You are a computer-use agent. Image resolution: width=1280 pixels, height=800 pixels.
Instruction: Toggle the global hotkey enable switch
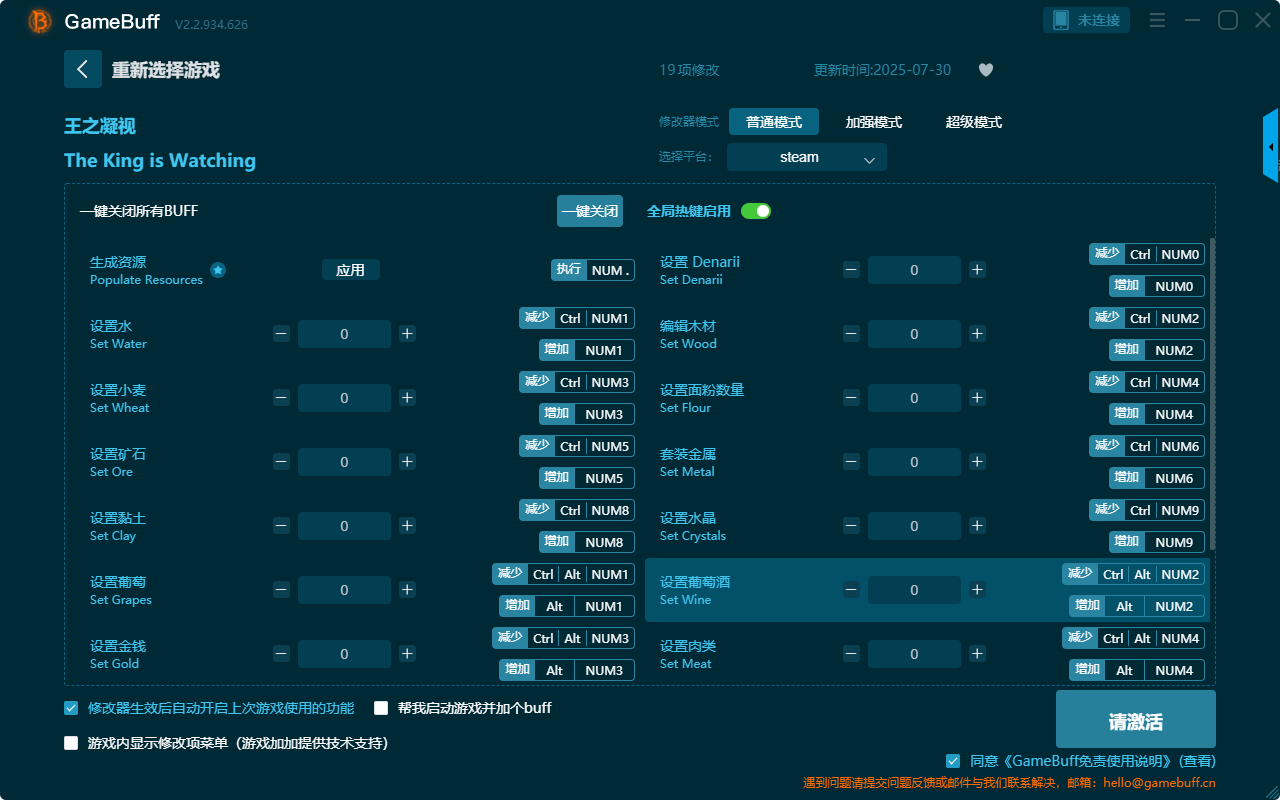click(756, 211)
